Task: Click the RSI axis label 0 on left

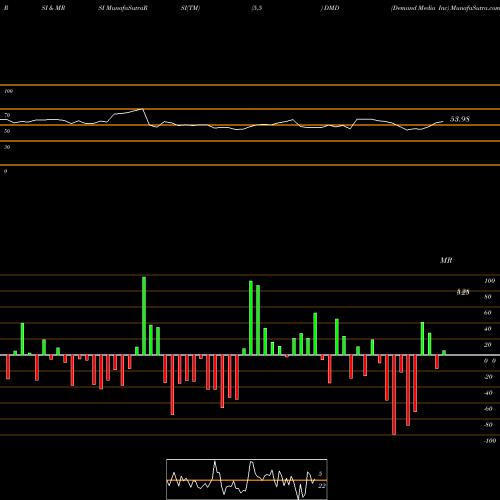Action: coord(5,171)
